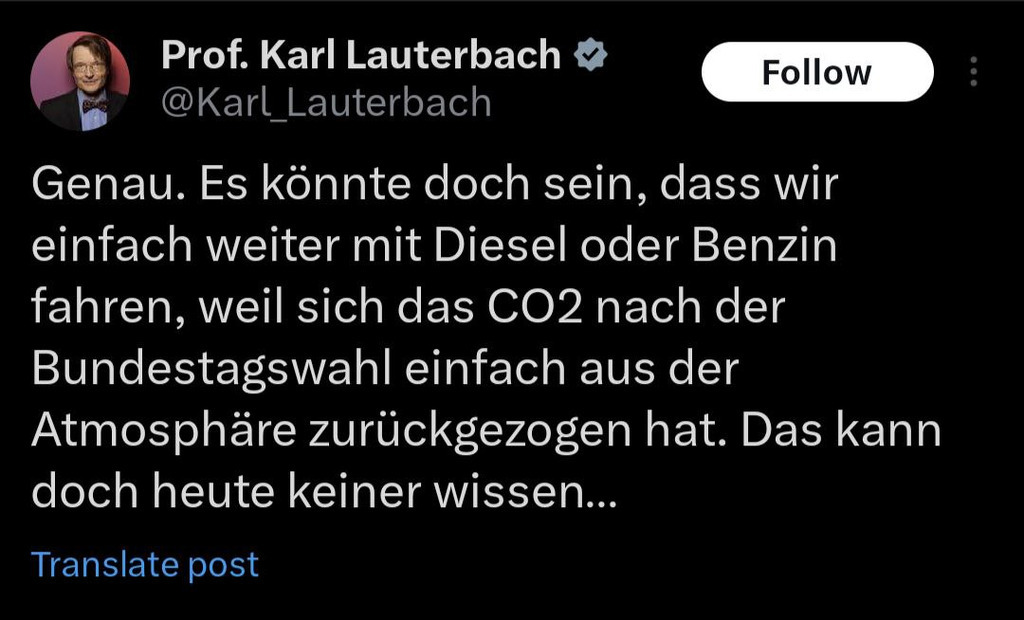1024x620 pixels.
Task: Click the display name Prof. Karl Lauterbach
Action: 360,56
